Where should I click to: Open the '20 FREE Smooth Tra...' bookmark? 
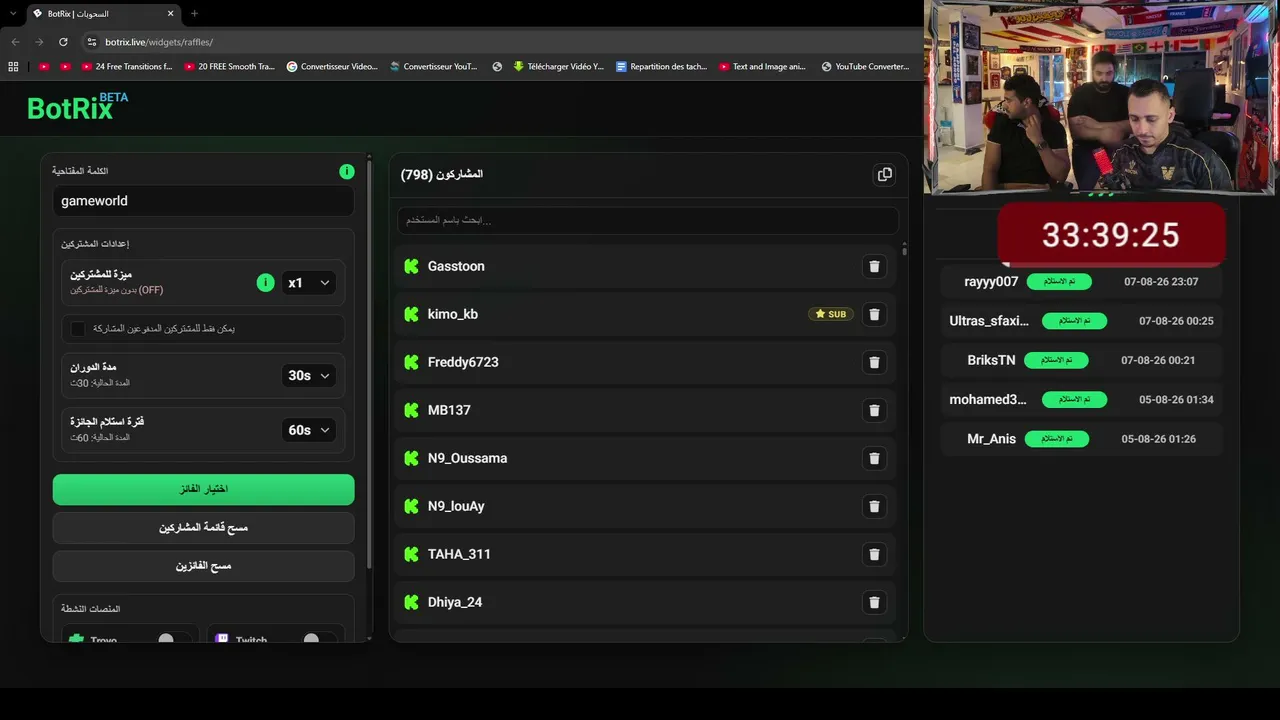tap(229, 67)
